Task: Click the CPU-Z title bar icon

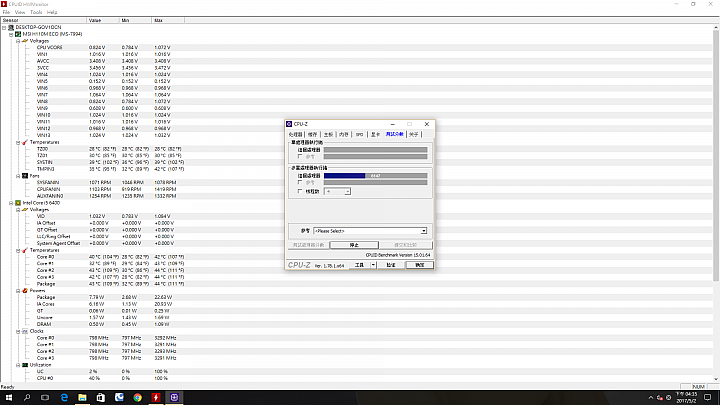Action: (289, 124)
